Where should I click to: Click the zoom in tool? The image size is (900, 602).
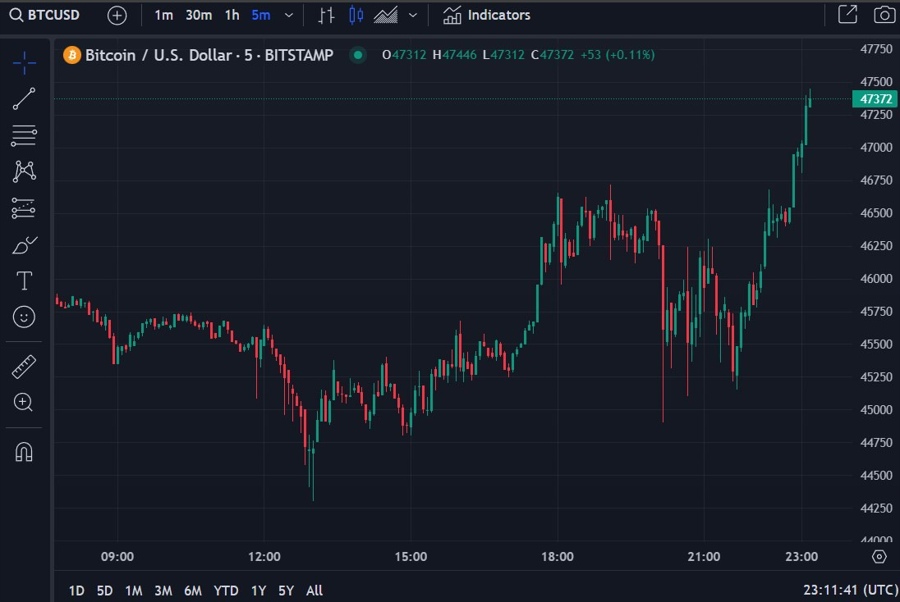pos(24,402)
